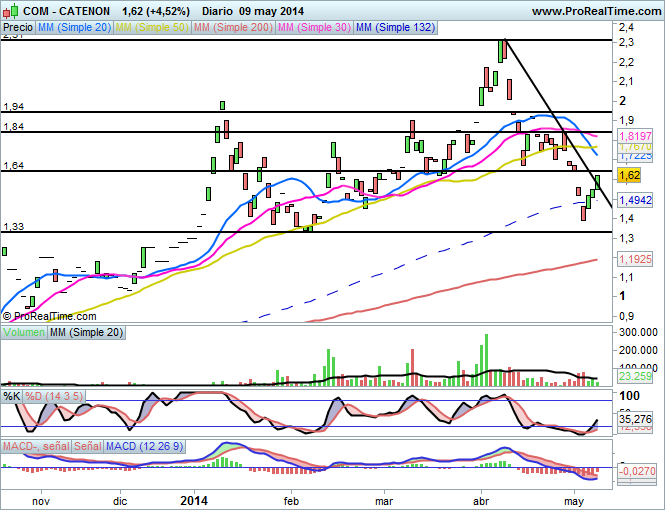The width and height of the screenshot is (665, 510).
Task: Click the Volumen panel label
Action: tap(24, 332)
